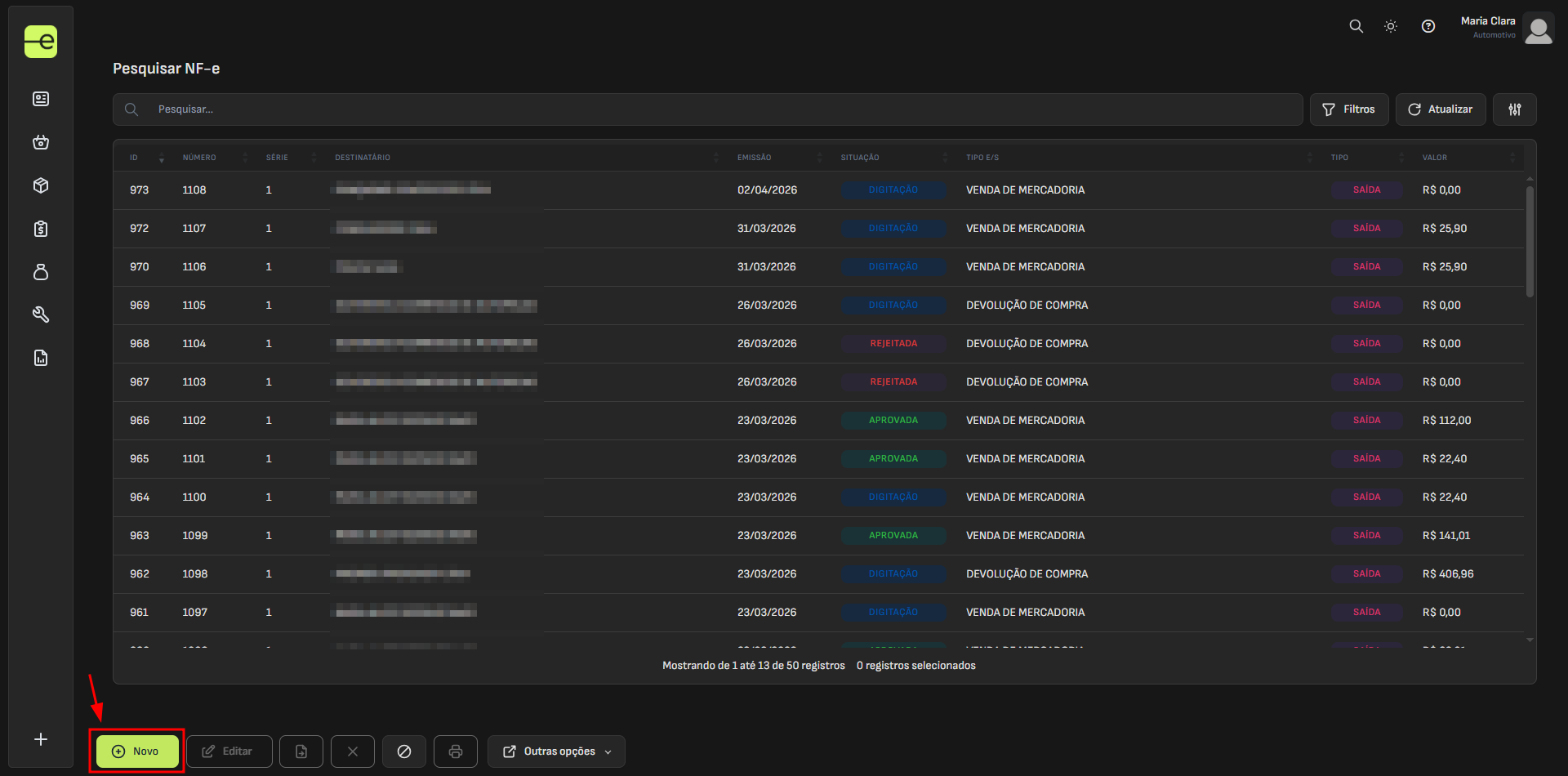Click the table's vertical scrollbar thumb
1568x776 pixels.
pyautogui.click(x=1530, y=241)
